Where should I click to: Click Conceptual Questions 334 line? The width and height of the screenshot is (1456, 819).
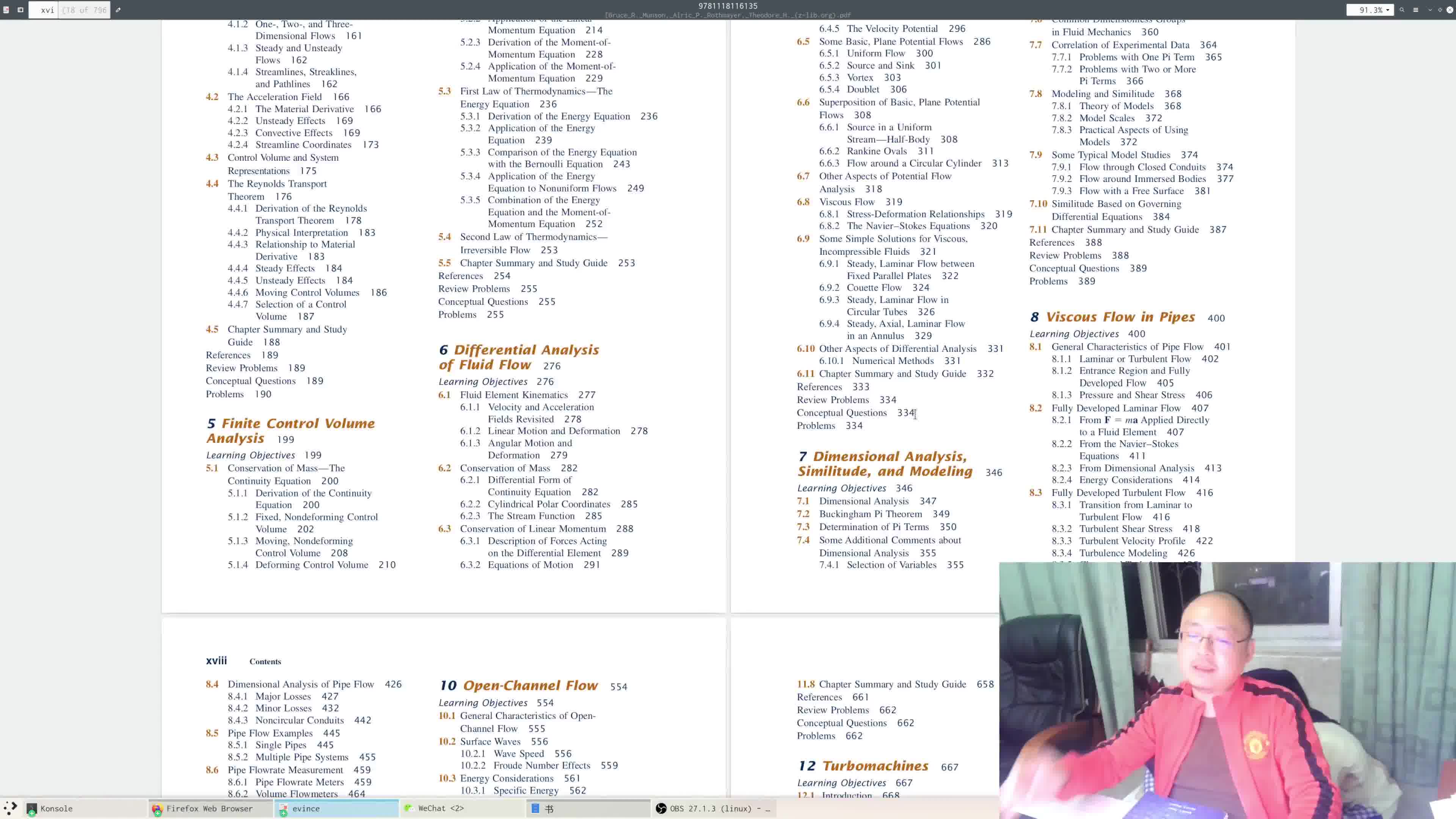point(856,413)
